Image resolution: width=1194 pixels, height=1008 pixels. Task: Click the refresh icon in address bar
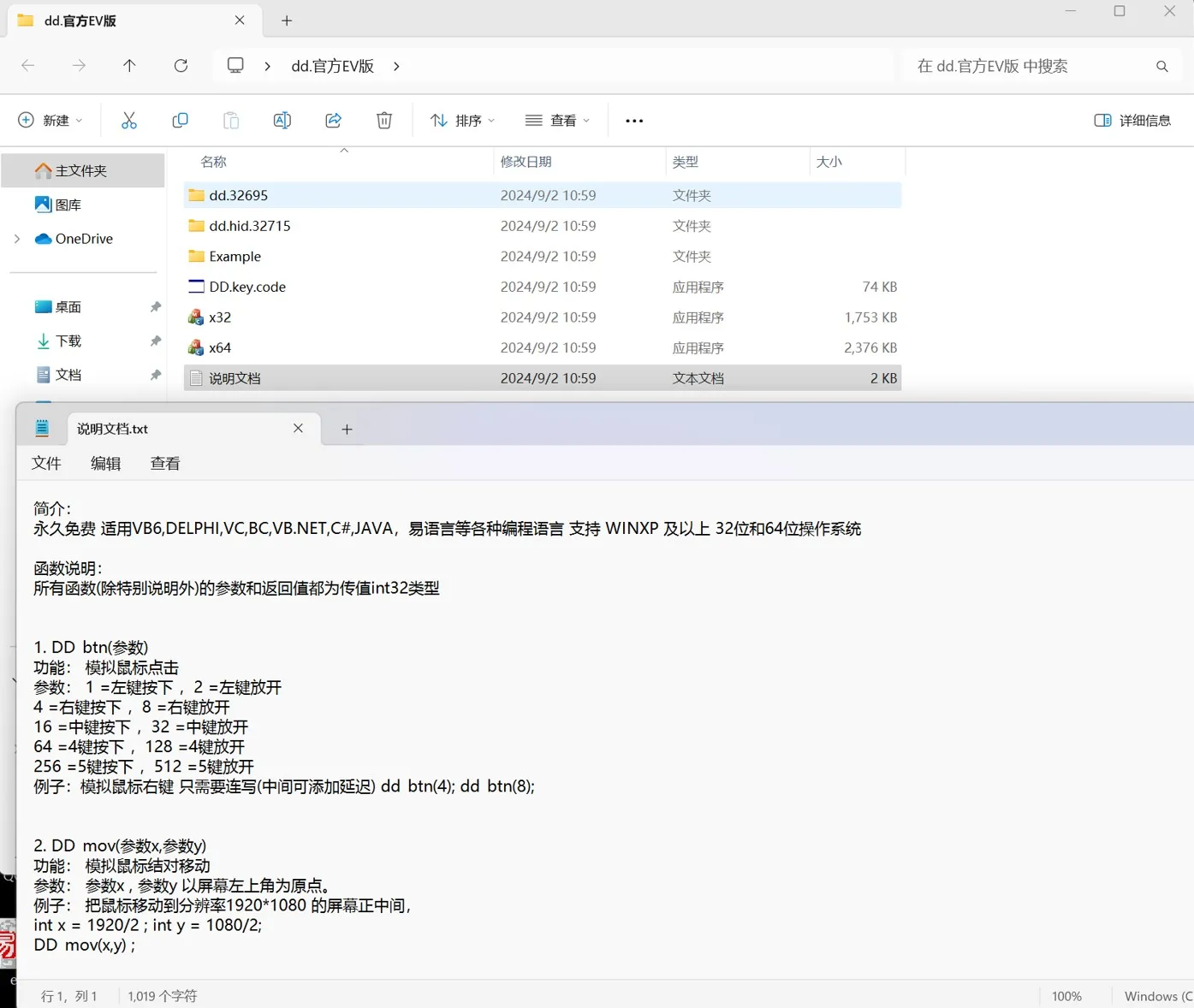[x=181, y=65]
